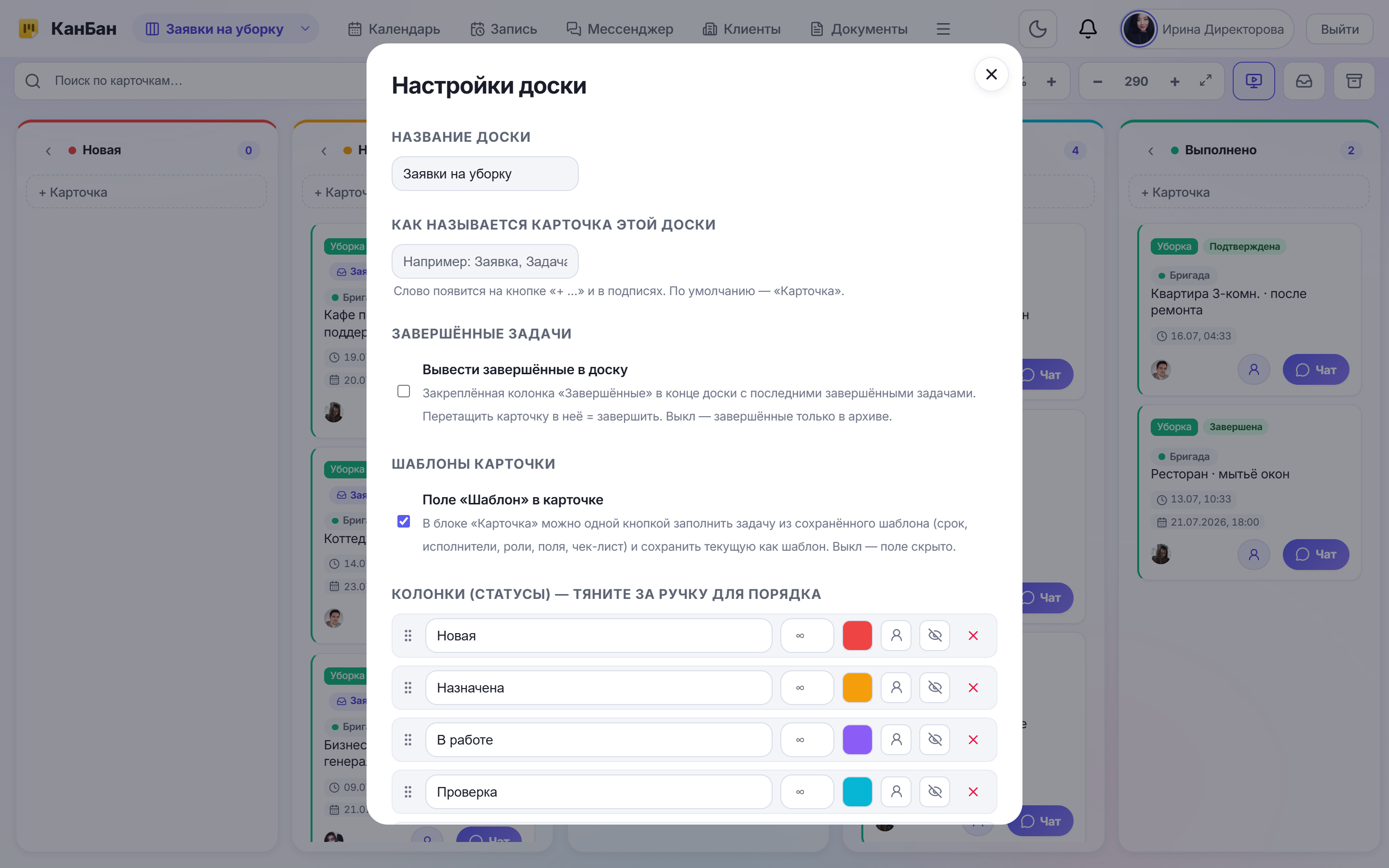
Task: Decrease column width with minus next to 290
Action: (x=1097, y=81)
